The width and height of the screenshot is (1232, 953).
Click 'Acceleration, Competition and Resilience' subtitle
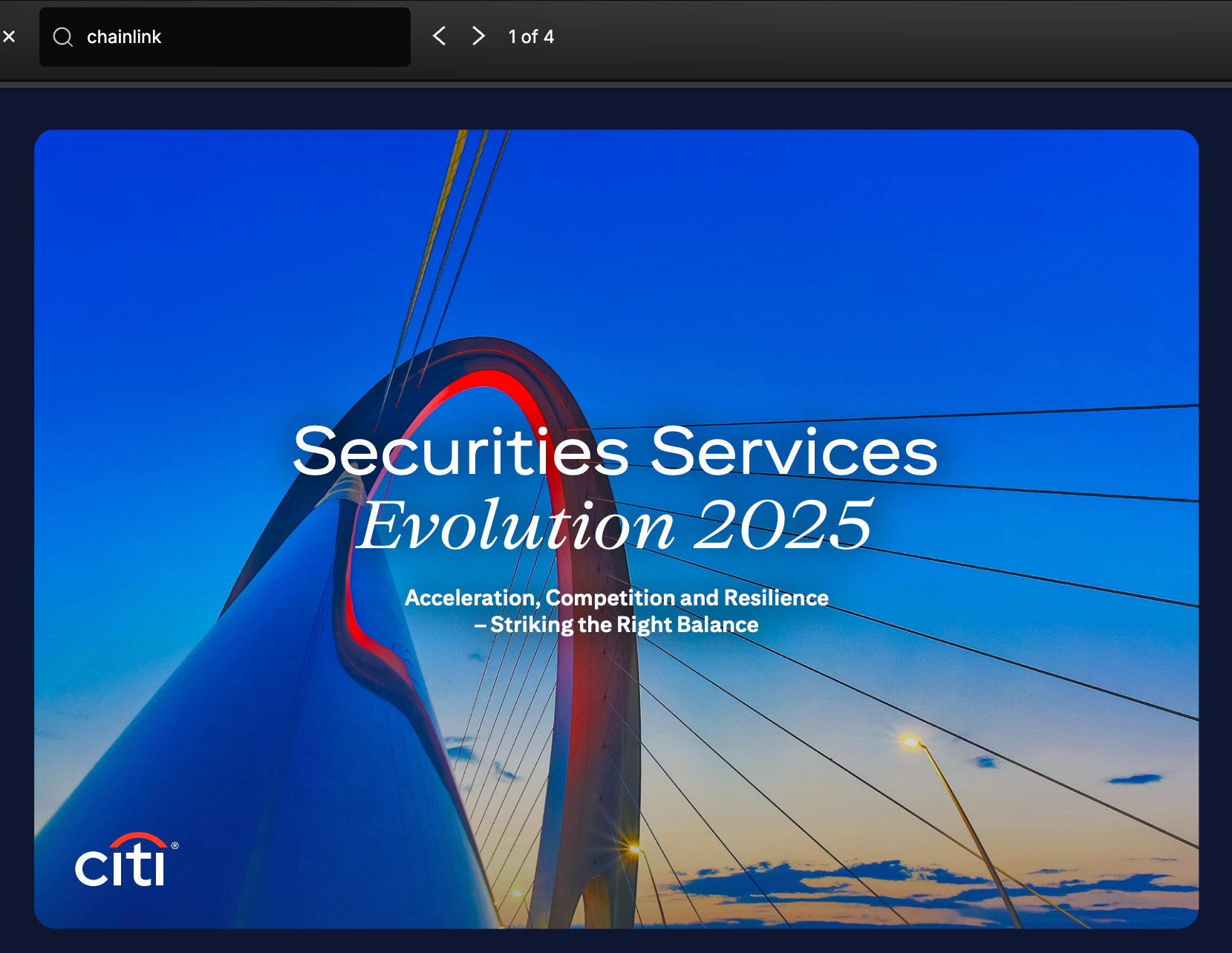(616, 598)
